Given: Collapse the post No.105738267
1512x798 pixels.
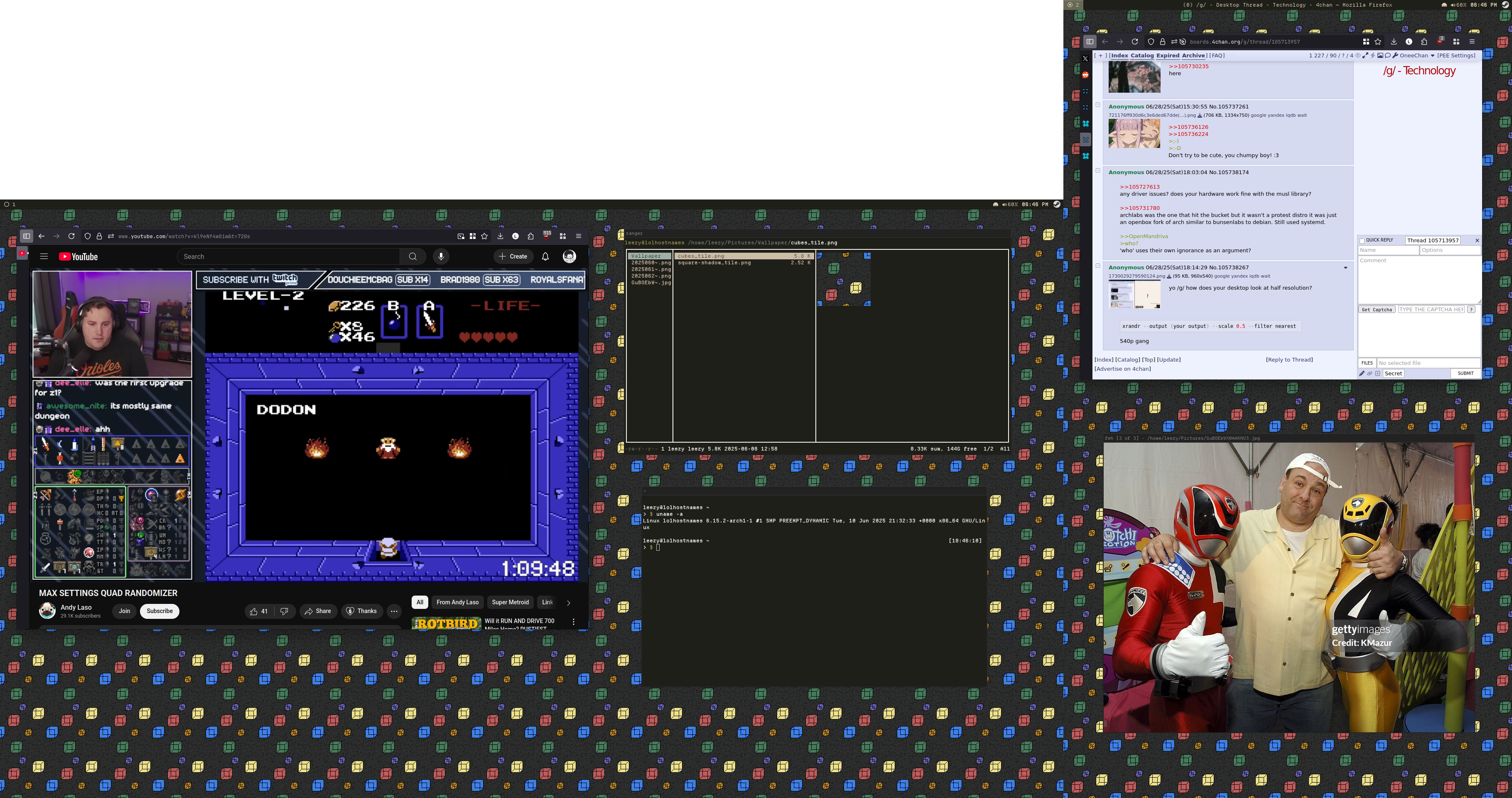Looking at the screenshot, I should (1097, 266).
